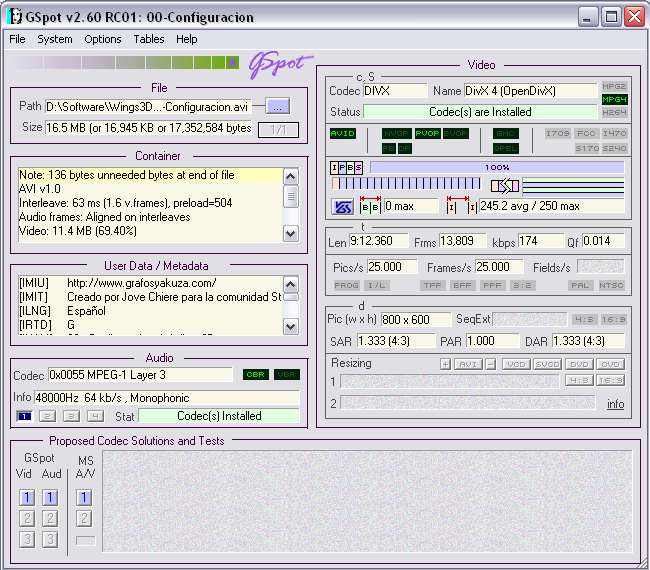Image resolution: width=650 pixels, height=570 pixels.
Task: Click Container list scroll-up arrow
Action: [291, 177]
